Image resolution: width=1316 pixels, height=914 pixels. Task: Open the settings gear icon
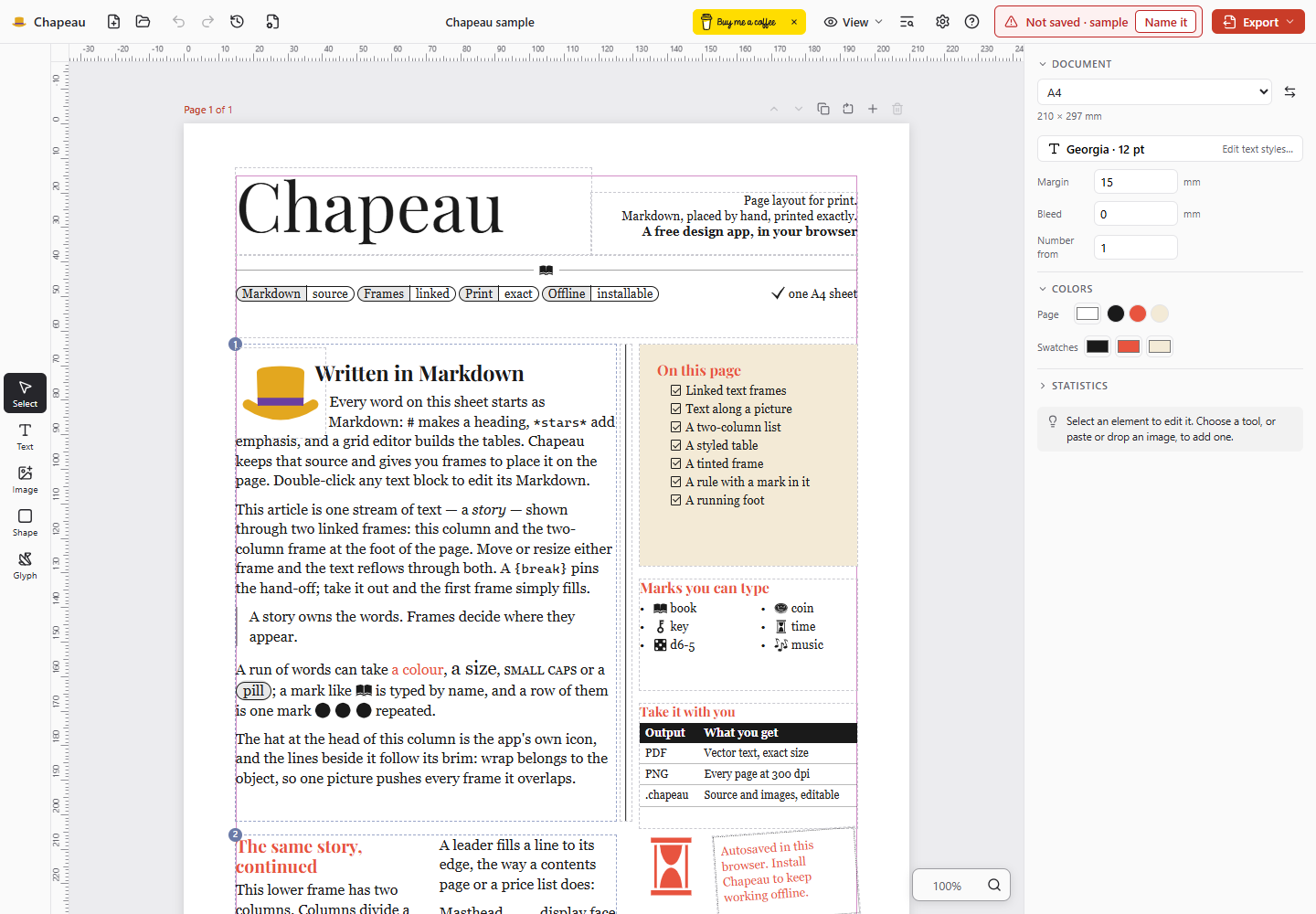942,22
